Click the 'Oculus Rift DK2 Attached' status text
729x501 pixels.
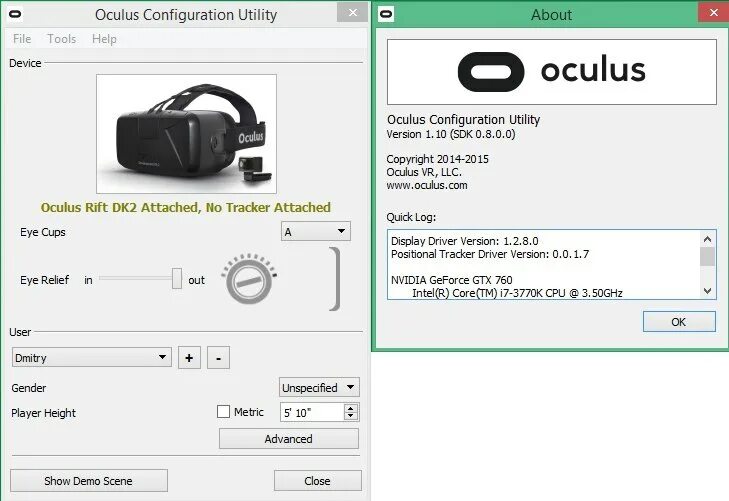[x=186, y=207]
